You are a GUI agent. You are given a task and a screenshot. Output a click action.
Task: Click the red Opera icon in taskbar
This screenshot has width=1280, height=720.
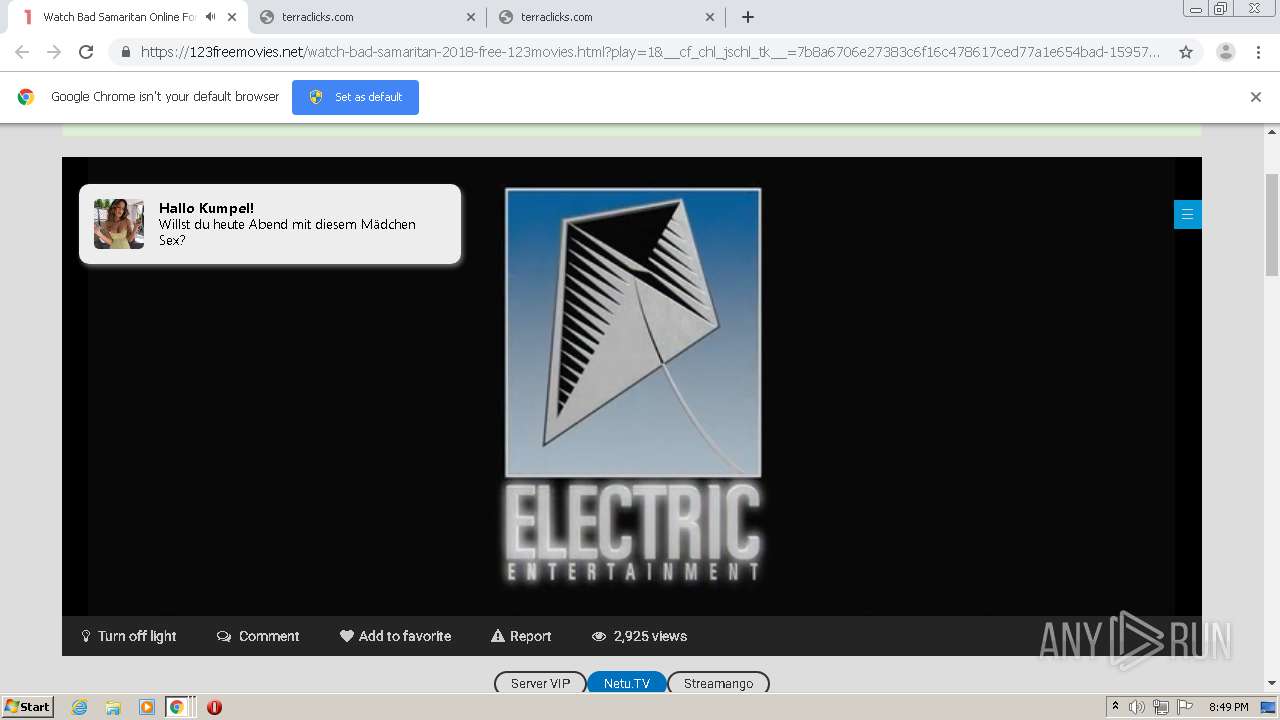214,707
